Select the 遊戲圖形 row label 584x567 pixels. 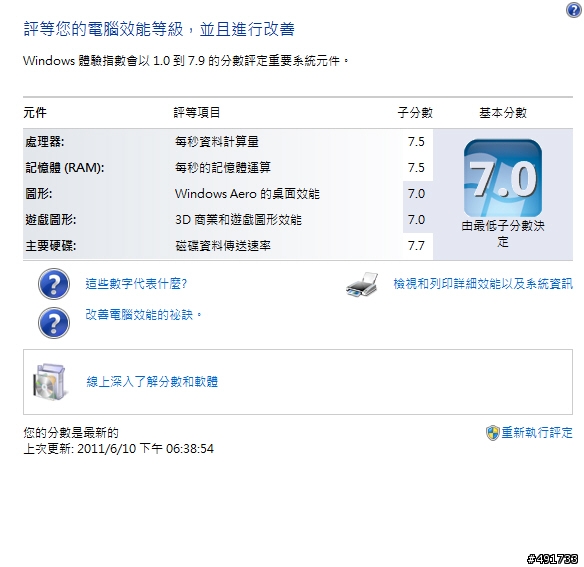pos(51,220)
